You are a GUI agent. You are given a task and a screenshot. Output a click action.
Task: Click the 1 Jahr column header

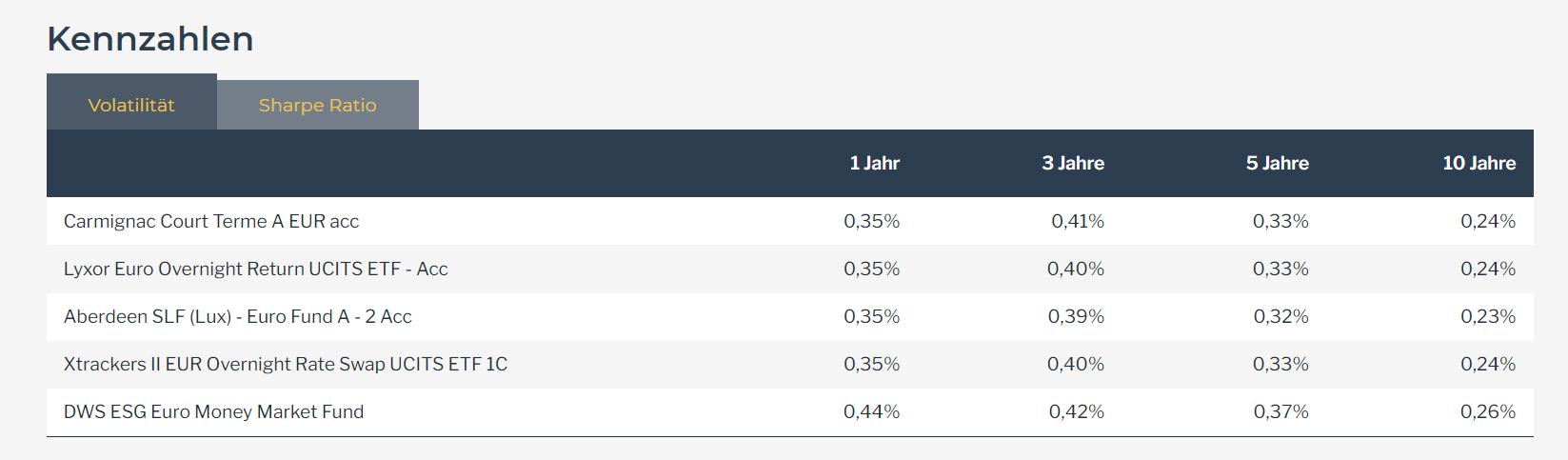[874, 163]
